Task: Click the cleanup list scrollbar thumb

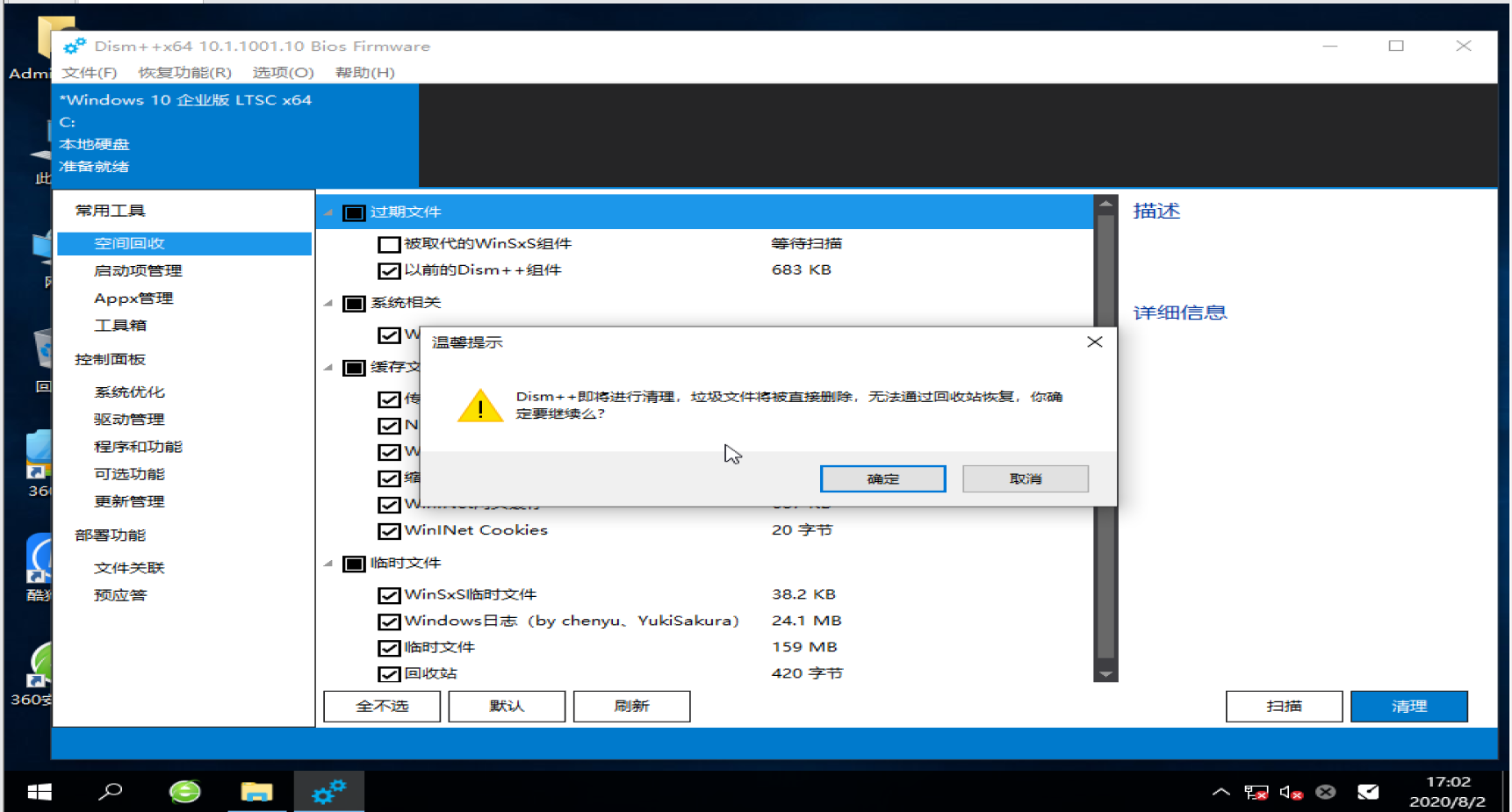Action: click(1105, 435)
